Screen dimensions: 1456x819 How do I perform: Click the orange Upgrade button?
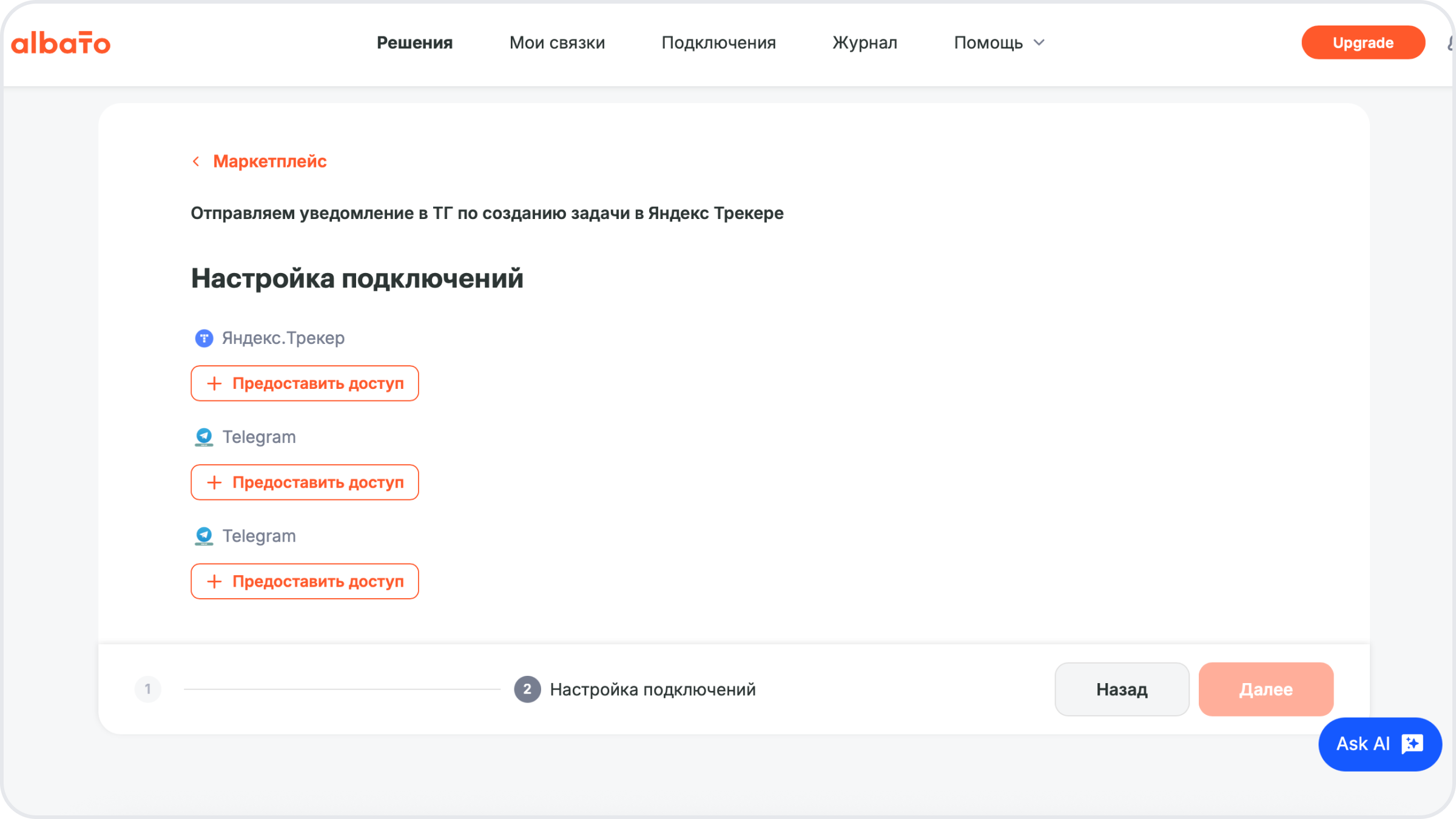[1363, 42]
